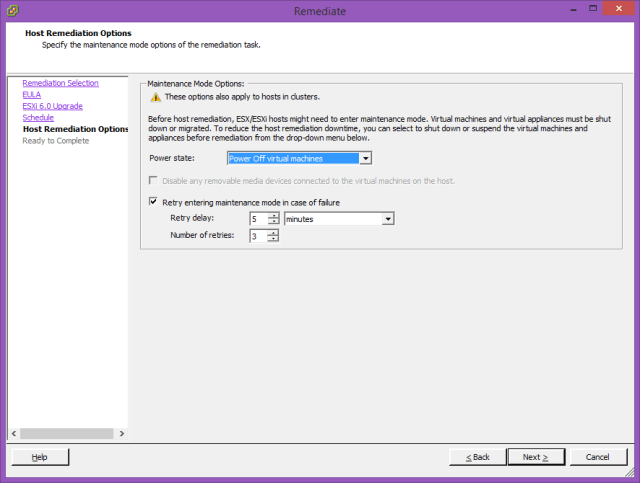
Task: Cancel the remediation wizard
Action: click(x=598, y=457)
